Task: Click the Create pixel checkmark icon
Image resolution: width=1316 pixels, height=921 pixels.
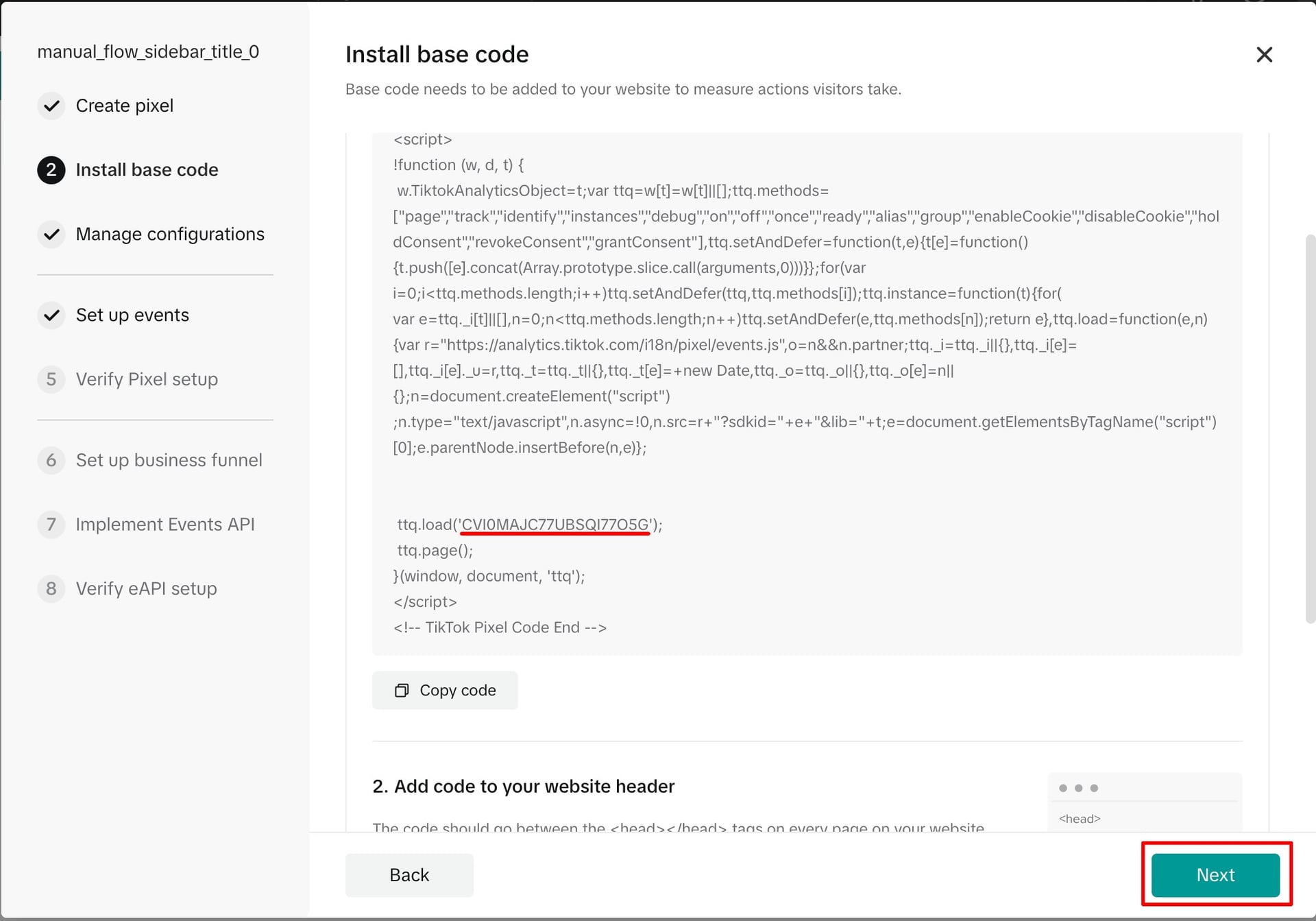Action: [x=51, y=106]
